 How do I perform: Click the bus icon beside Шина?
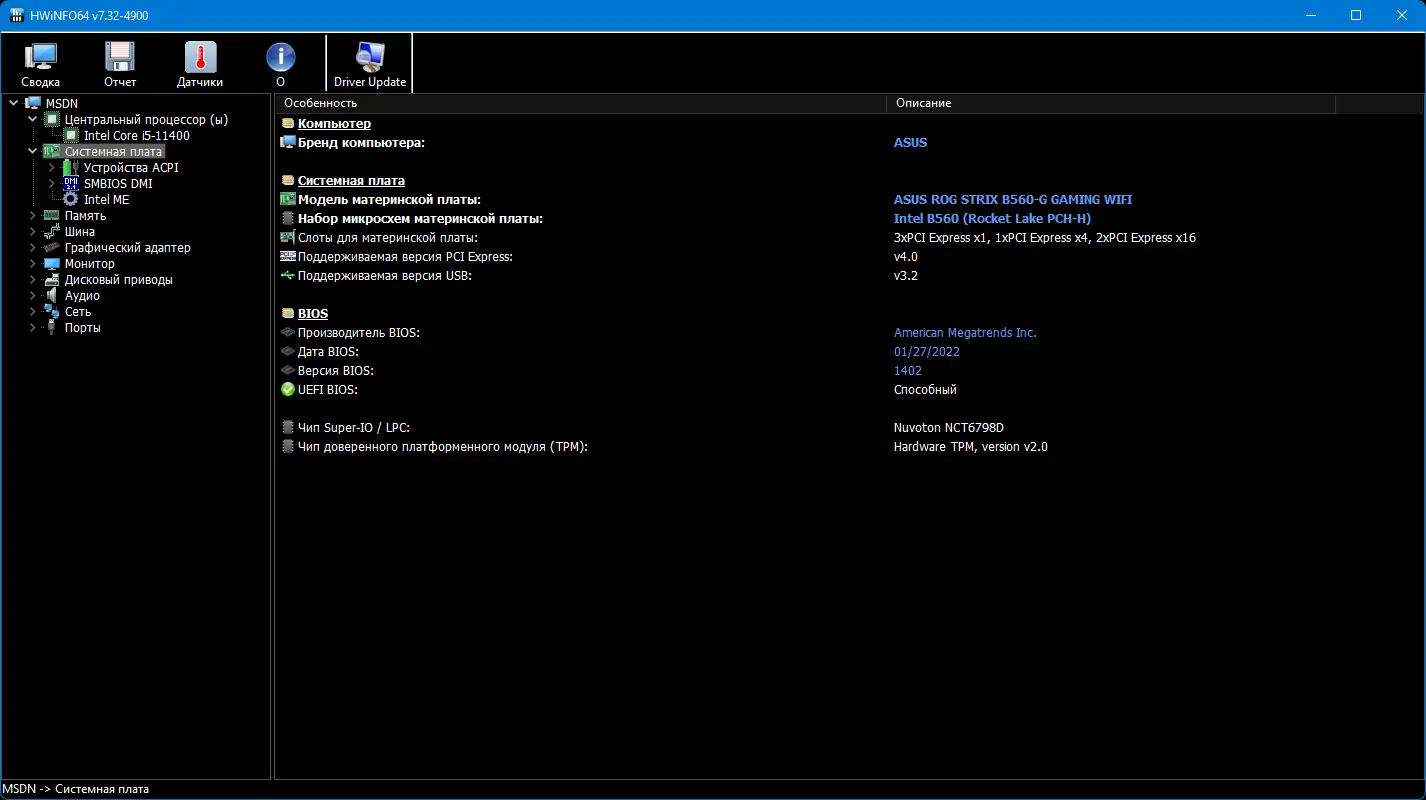[52, 231]
